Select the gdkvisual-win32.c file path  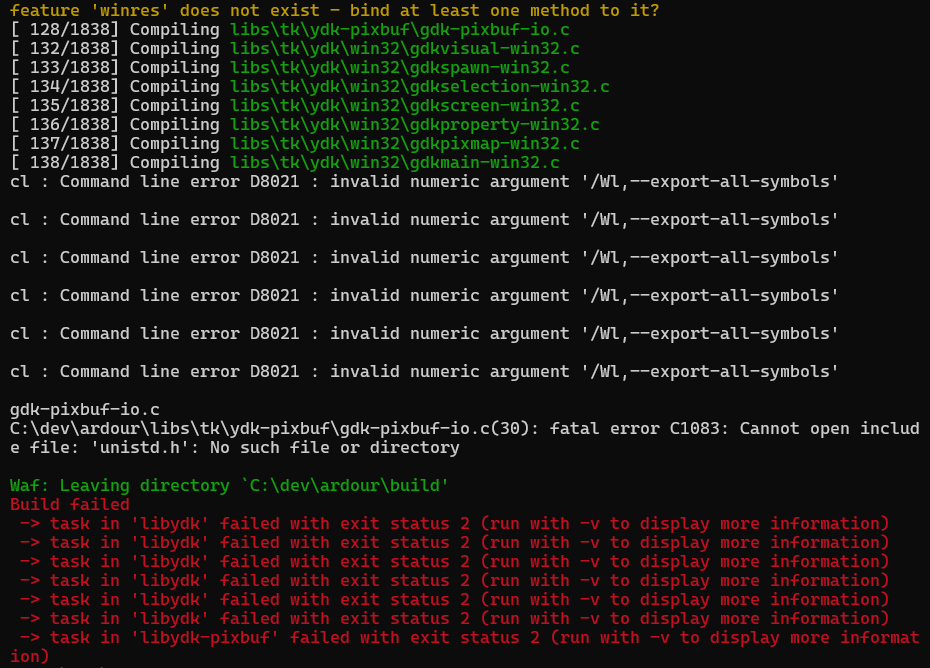(x=404, y=48)
